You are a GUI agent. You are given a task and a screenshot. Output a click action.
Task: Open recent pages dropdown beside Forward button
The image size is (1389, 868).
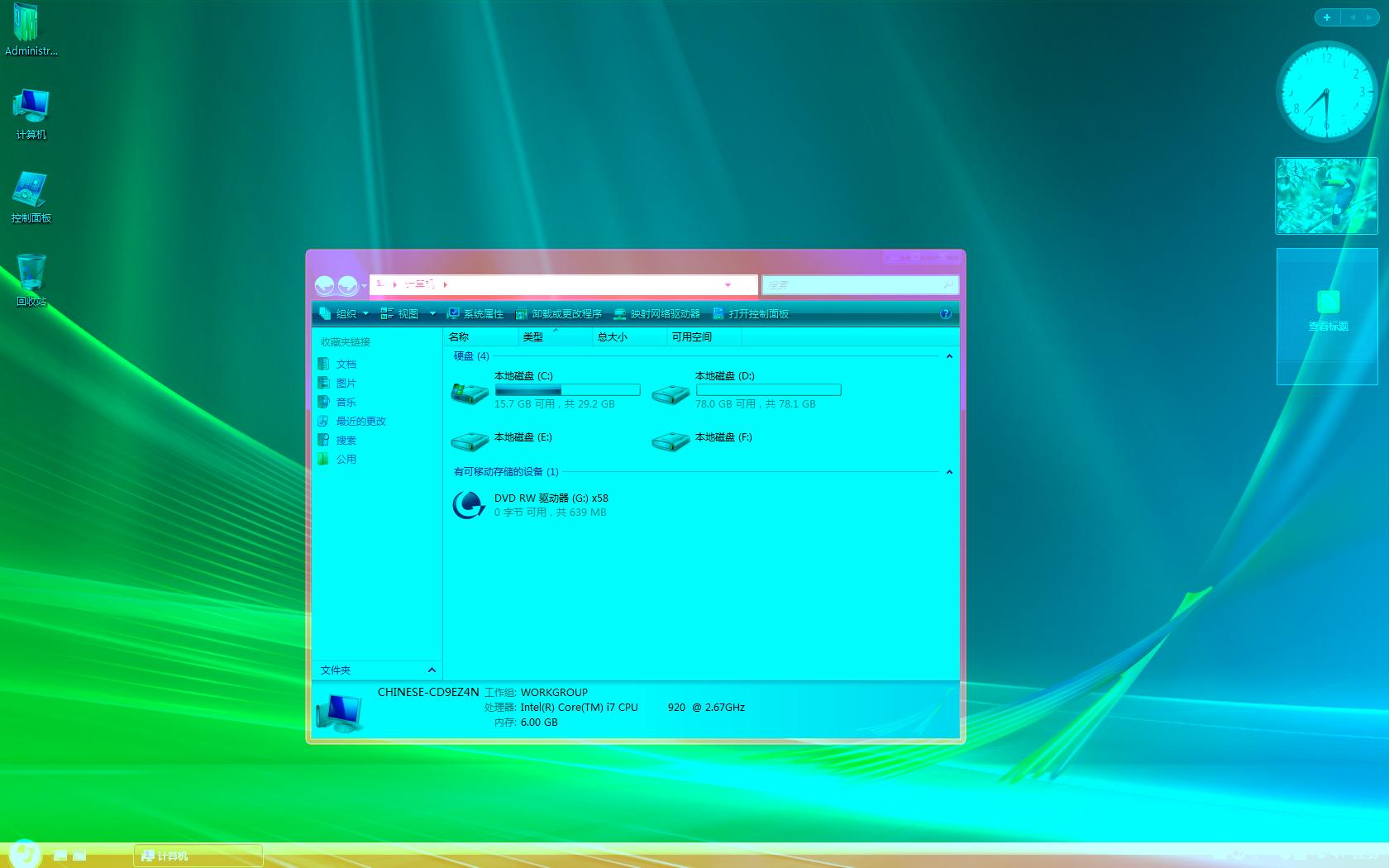[x=364, y=285]
